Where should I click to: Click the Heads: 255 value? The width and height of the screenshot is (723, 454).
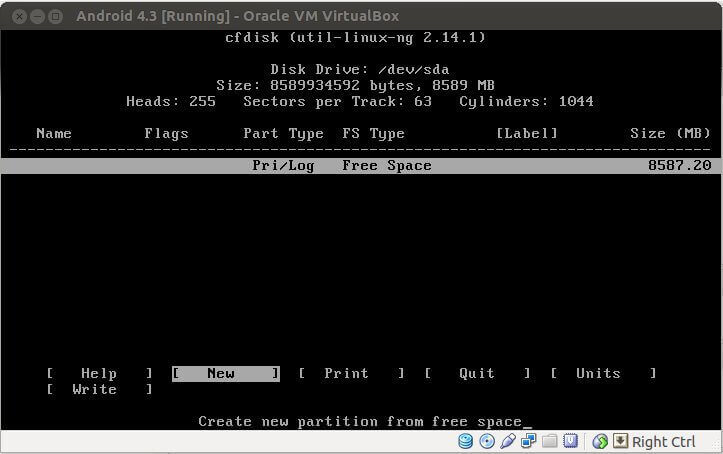click(x=171, y=101)
